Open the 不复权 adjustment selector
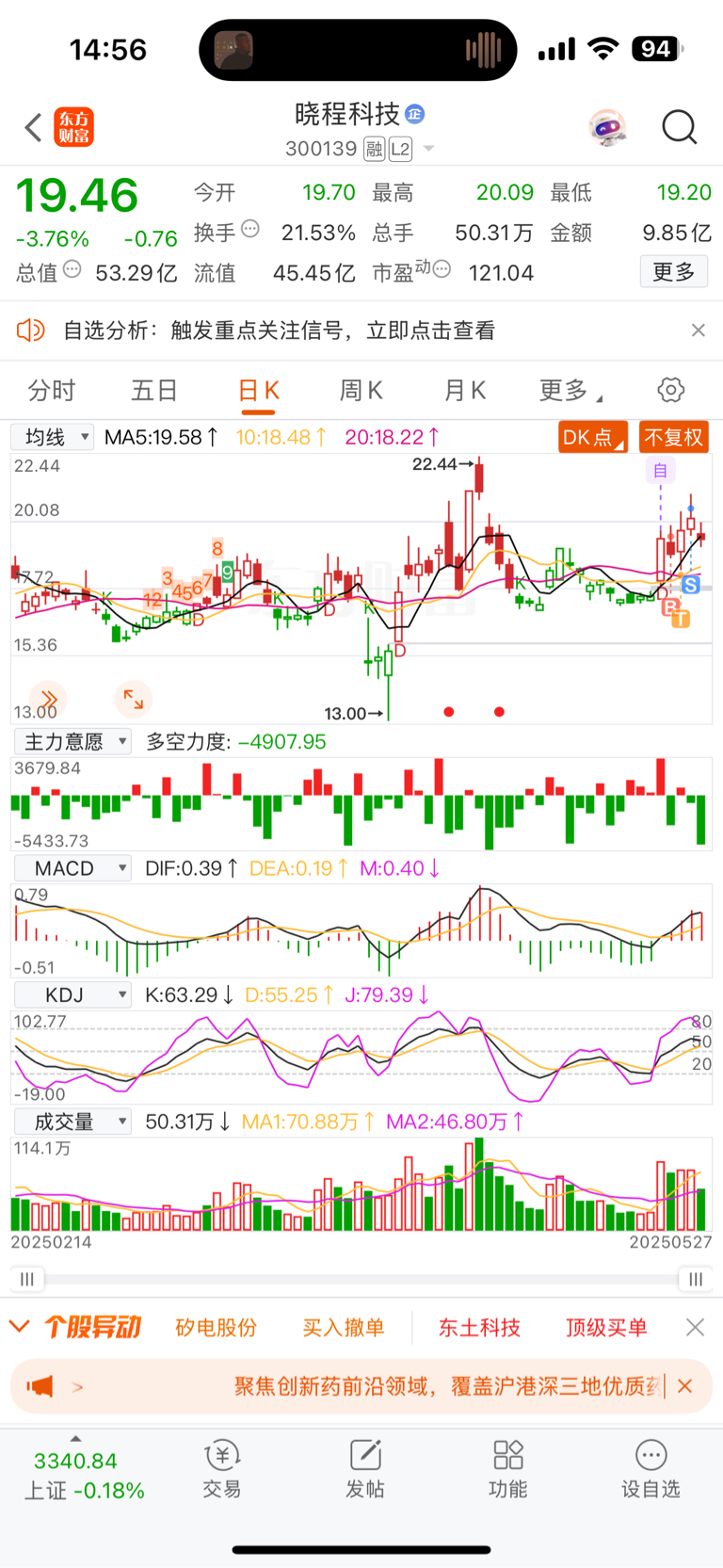723x1568 pixels. (x=673, y=437)
